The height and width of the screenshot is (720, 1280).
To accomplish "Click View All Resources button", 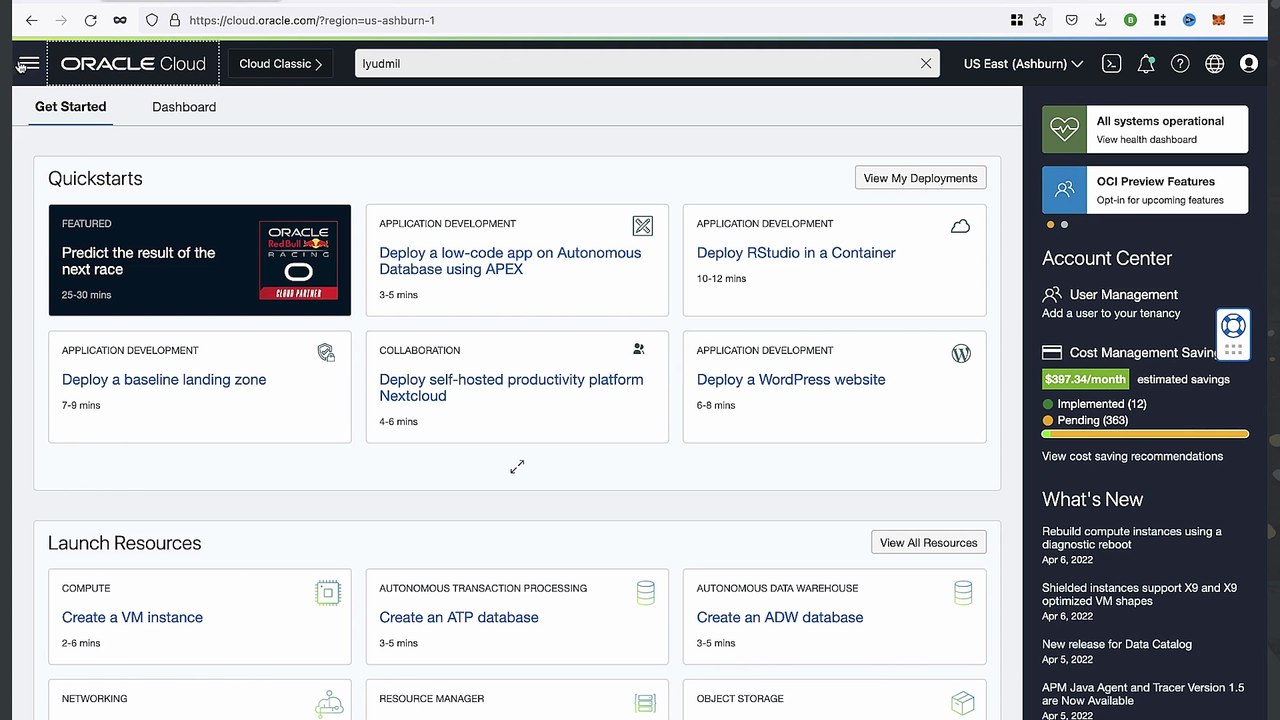I will (928, 542).
